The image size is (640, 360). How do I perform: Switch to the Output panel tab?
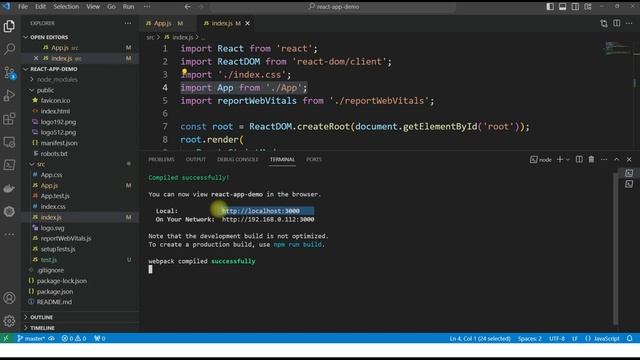tap(196, 160)
